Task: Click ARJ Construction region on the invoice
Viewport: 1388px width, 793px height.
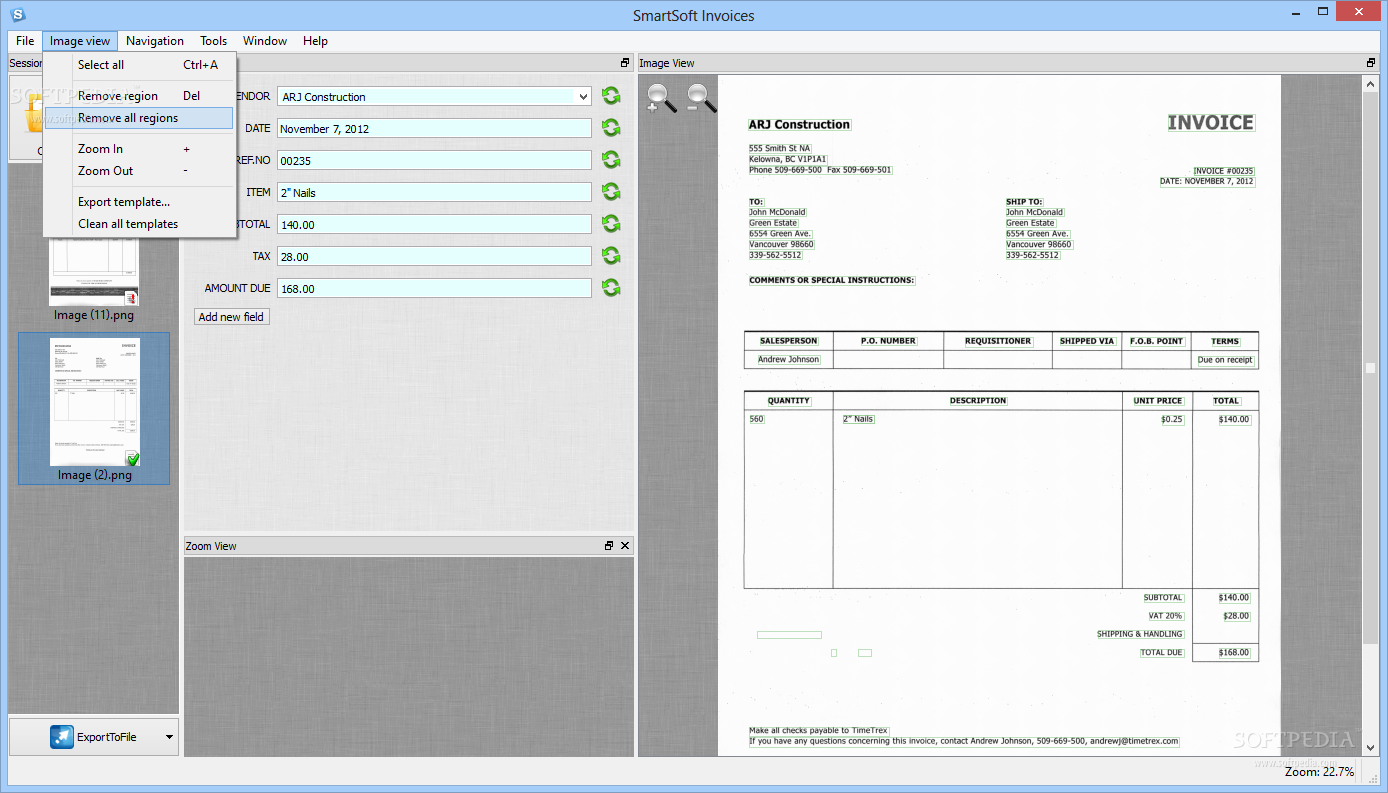Action: pyautogui.click(x=799, y=125)
